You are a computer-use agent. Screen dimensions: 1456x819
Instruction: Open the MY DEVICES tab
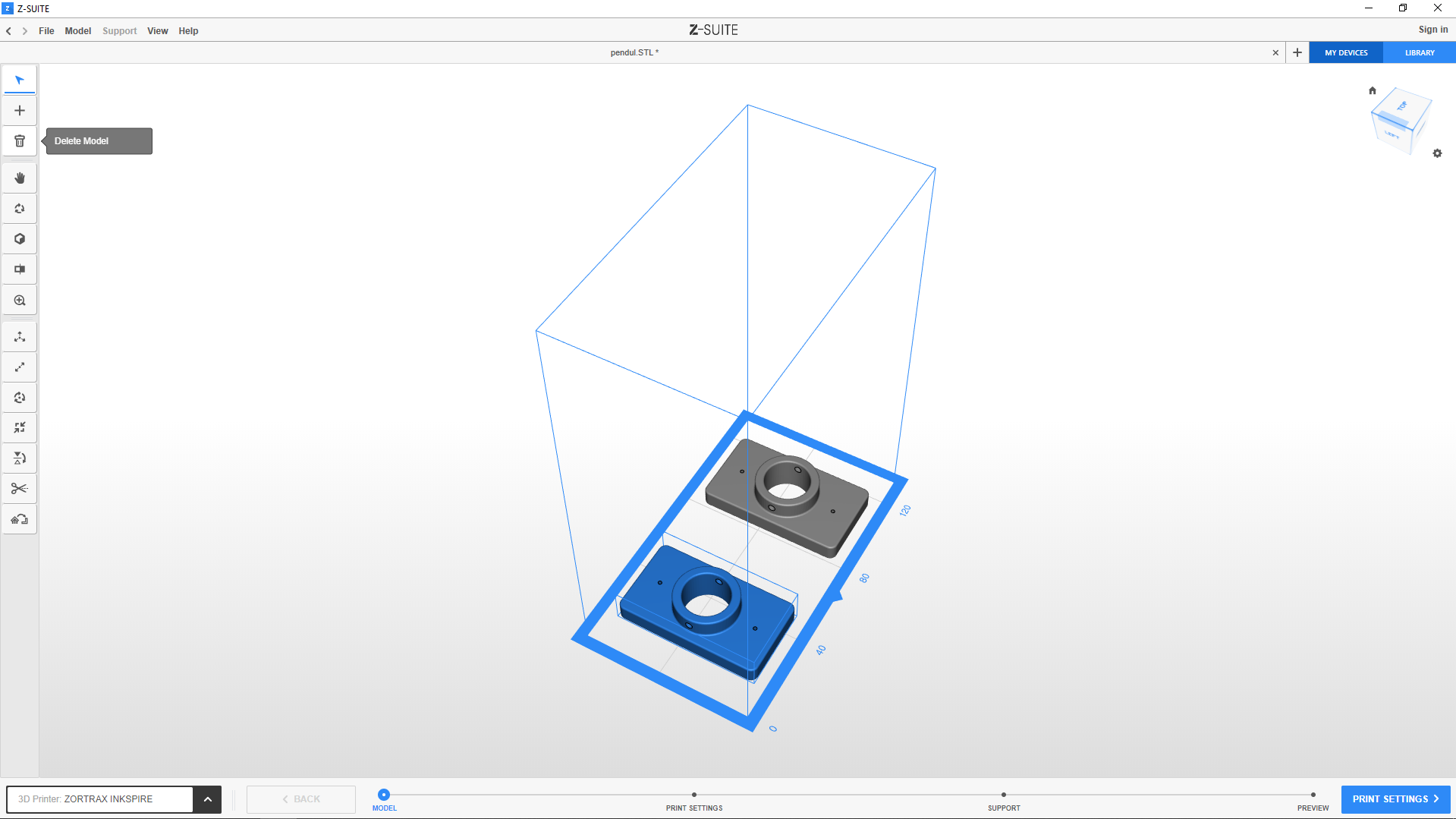(x=1346, y=53)
